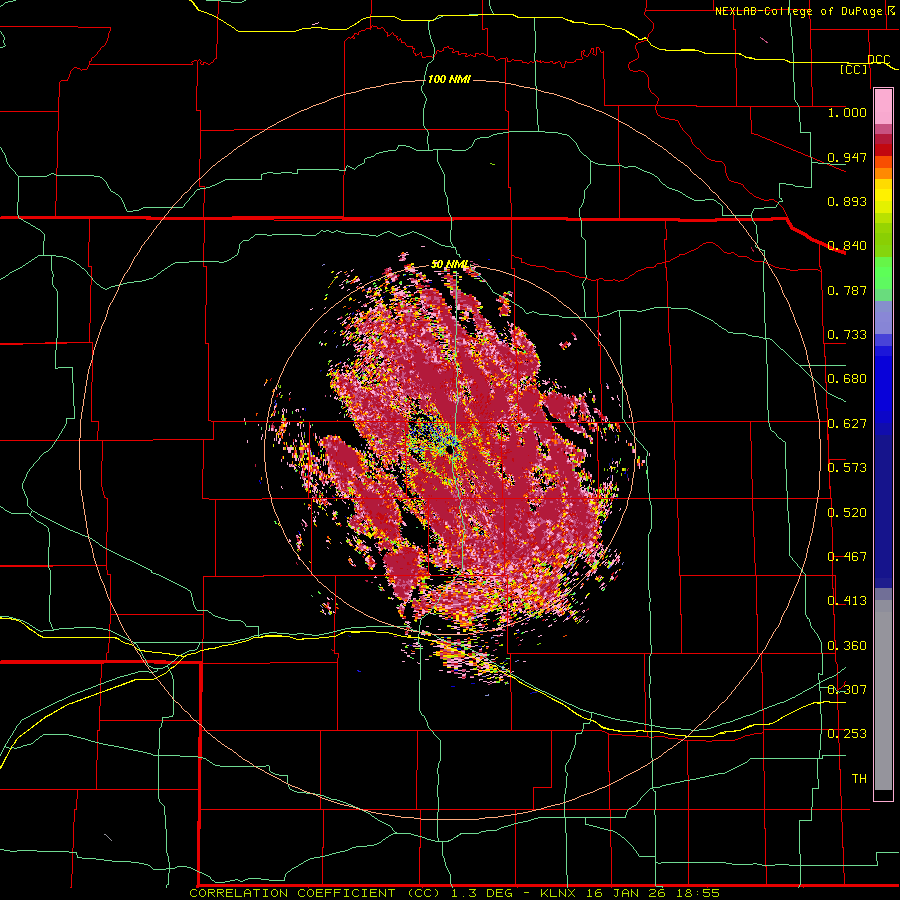This screenshot has width=900, height=900.
Task: Click the 0.733 legend value
Action: pyautogui.click(x=847, y=335)
